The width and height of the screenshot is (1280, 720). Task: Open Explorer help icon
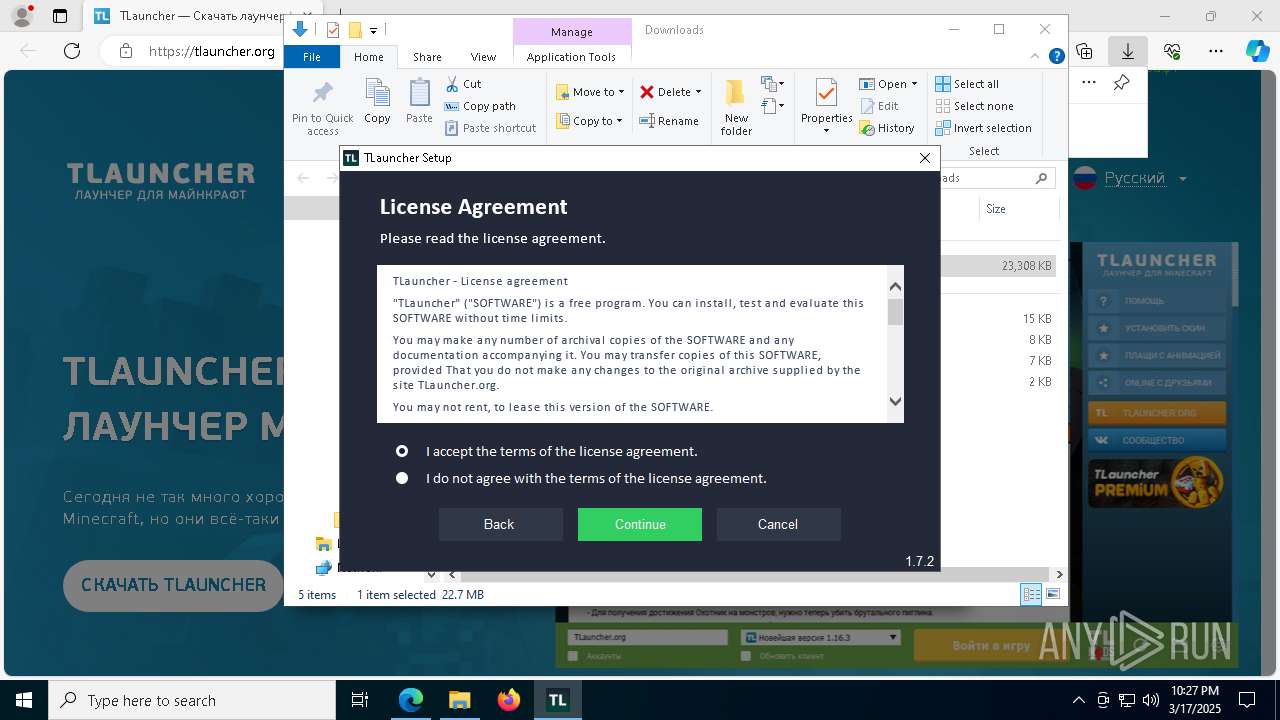click(1056, 57)
